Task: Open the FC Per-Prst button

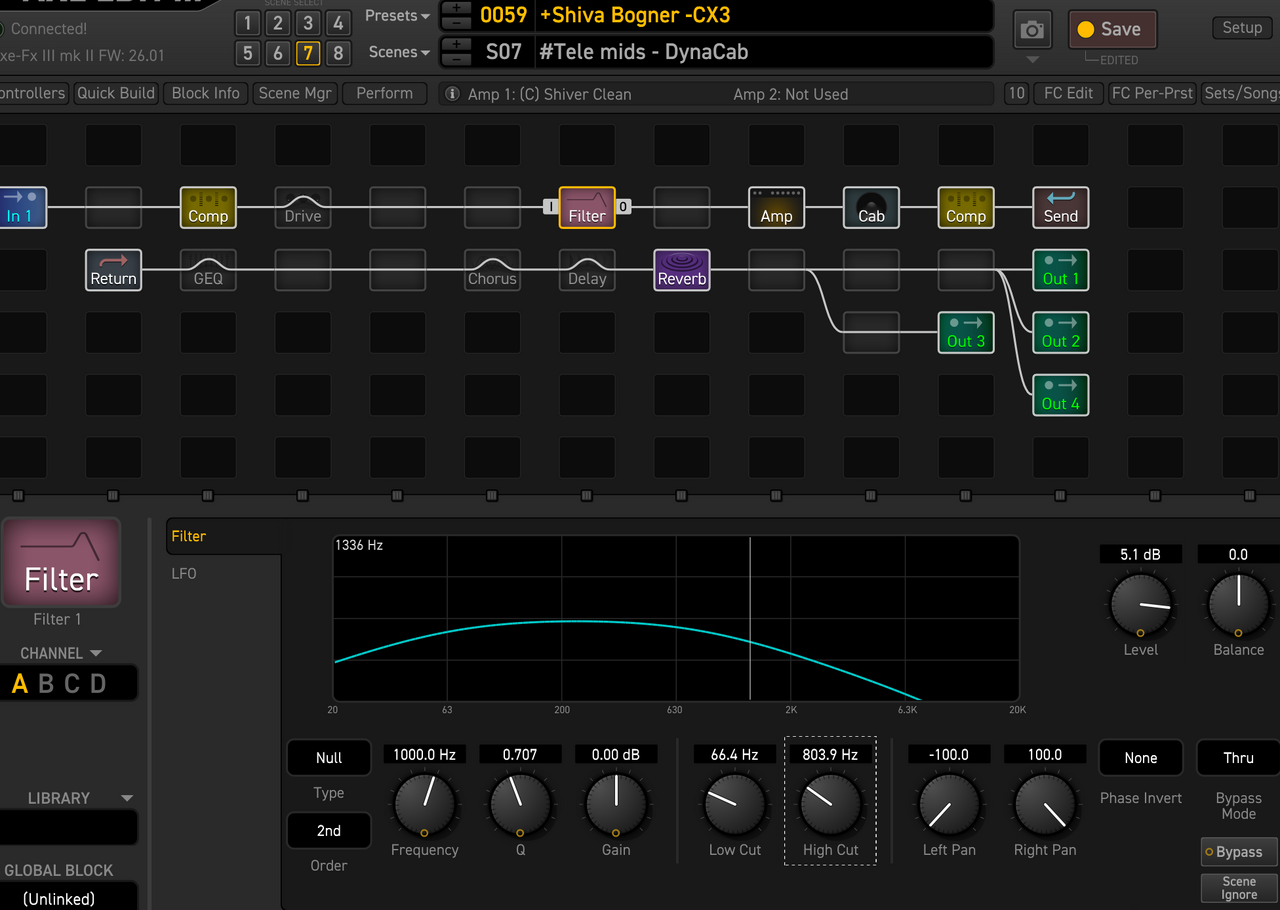Action: [x=1152, y=93]
